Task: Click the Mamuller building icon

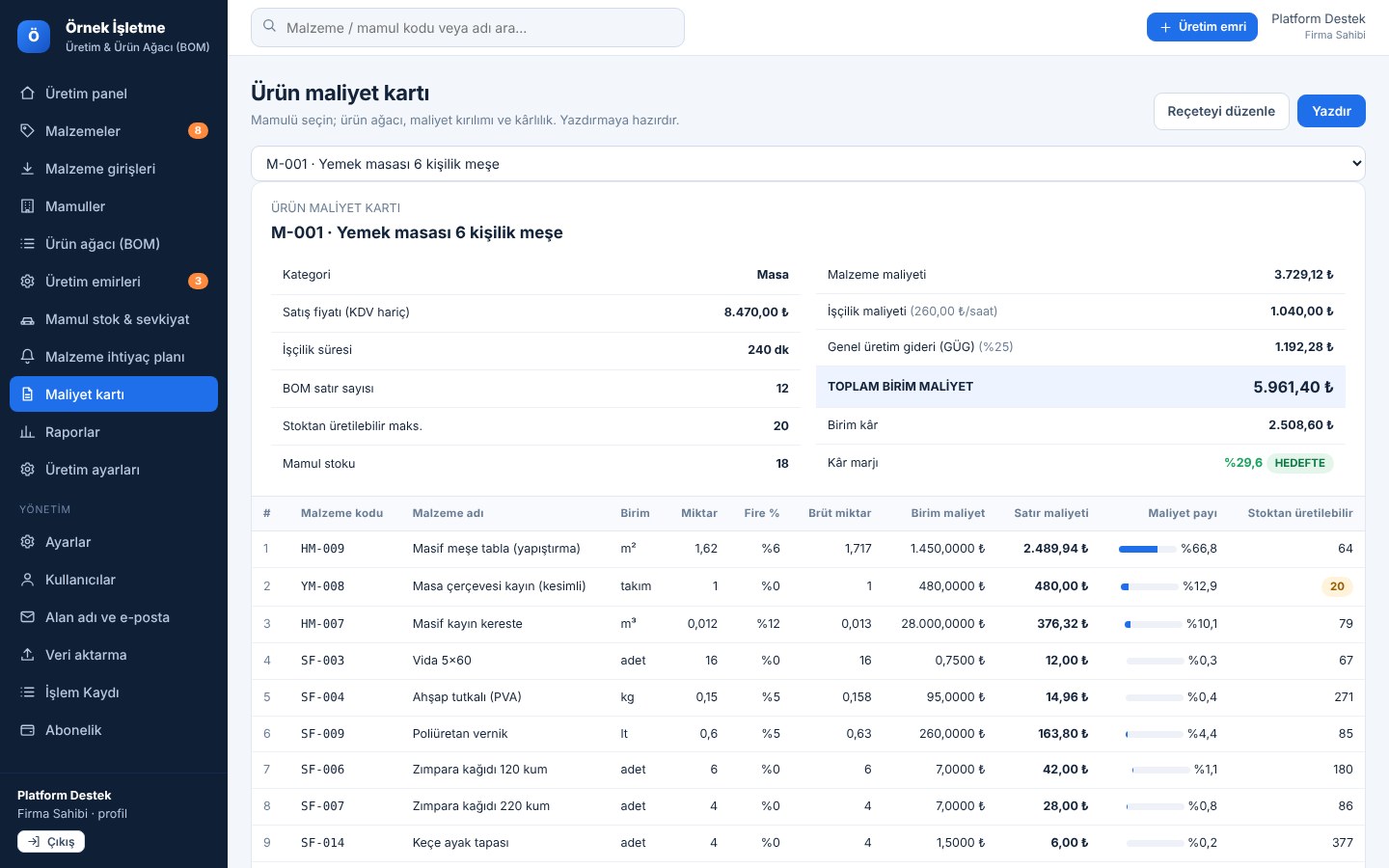Action: [27, 206]
